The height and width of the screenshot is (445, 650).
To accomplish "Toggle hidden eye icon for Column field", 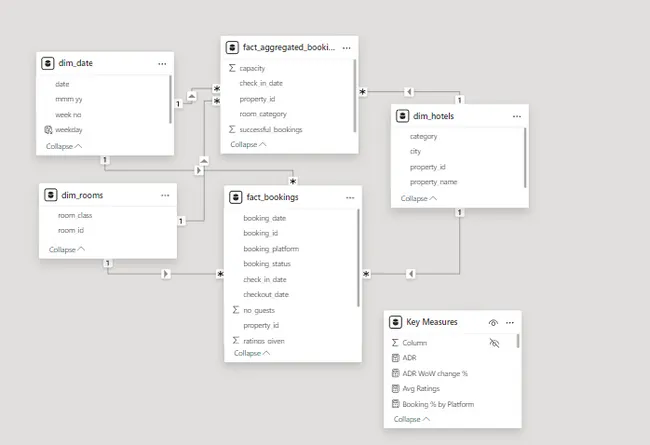I will click(492, 342).
